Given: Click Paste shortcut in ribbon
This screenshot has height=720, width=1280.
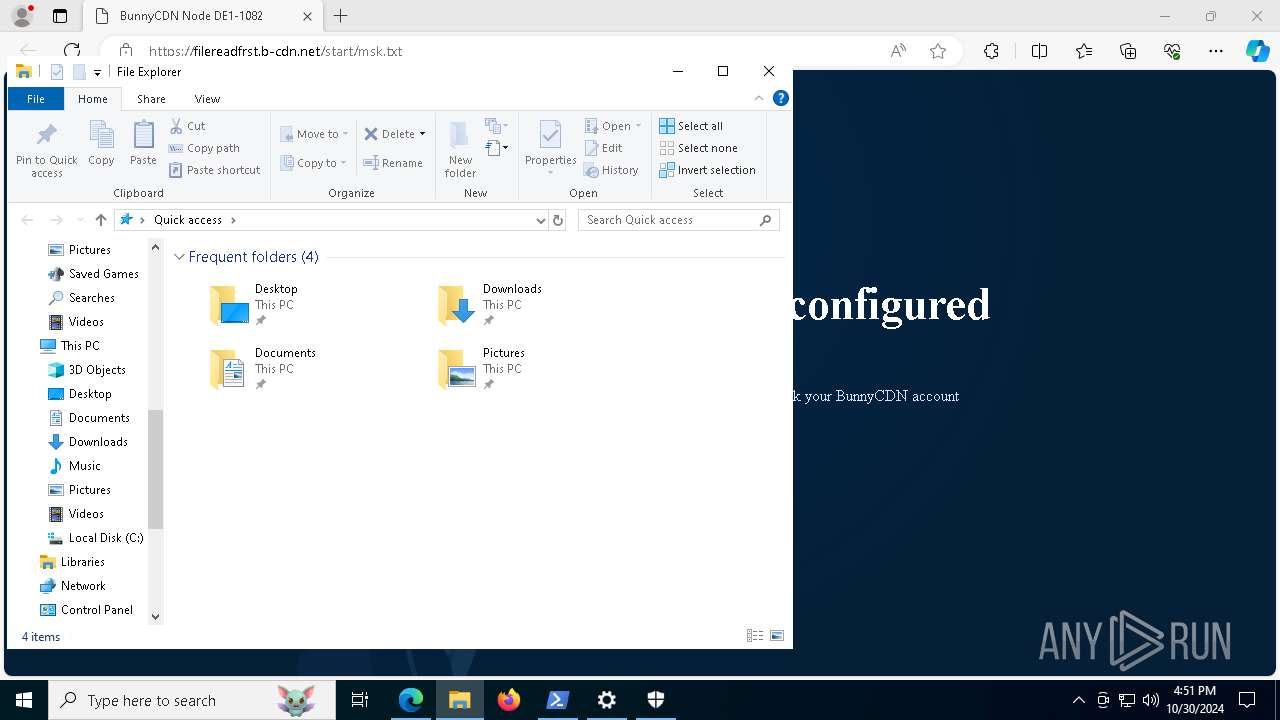Looking at the screenshot, I should click(215, 170).
